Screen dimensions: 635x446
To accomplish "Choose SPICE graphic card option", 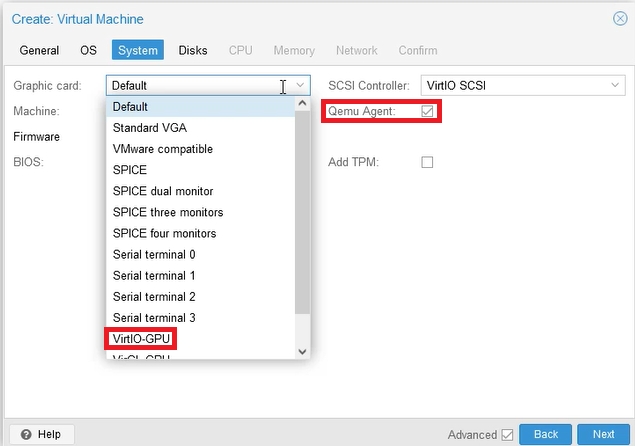I will click(x=130, y=170).
